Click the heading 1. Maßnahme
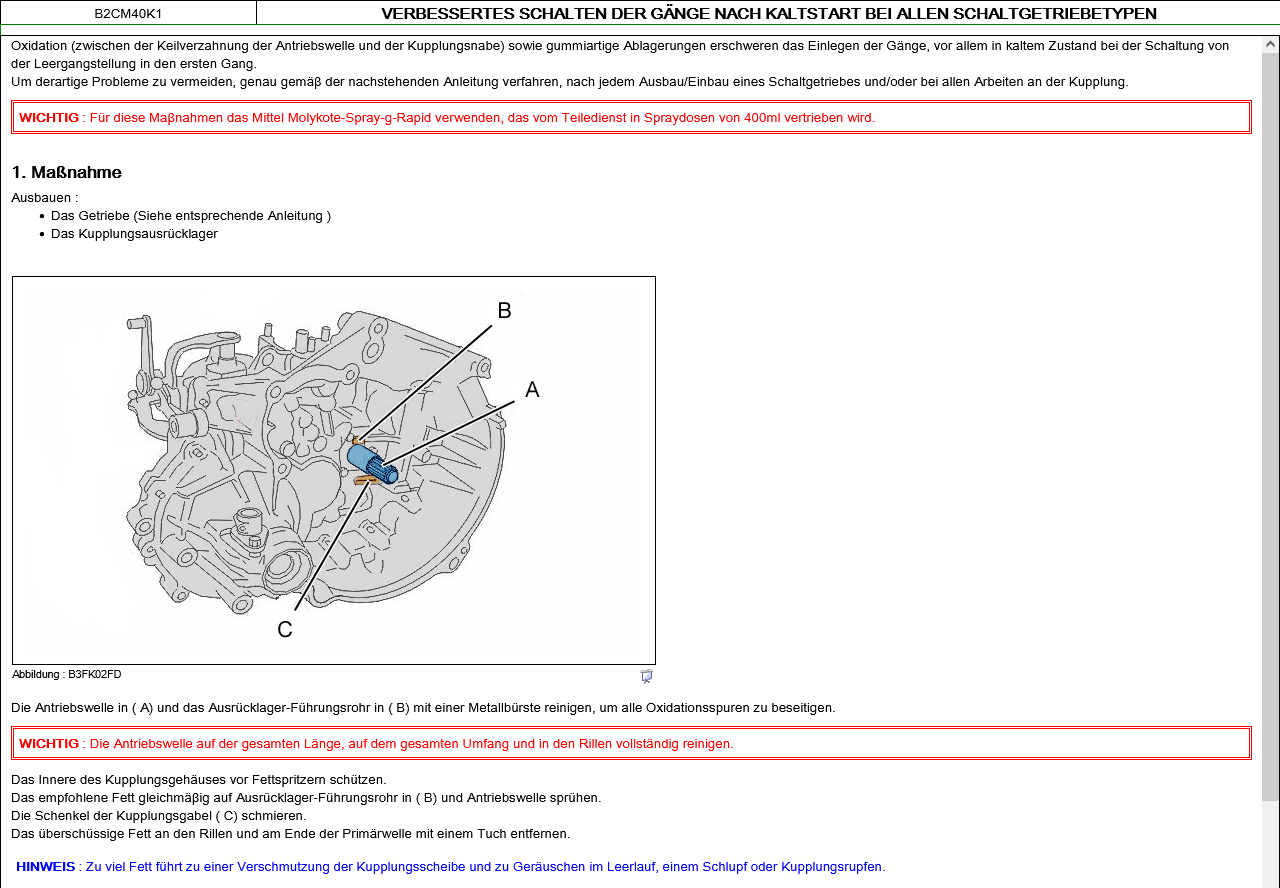 67,173
